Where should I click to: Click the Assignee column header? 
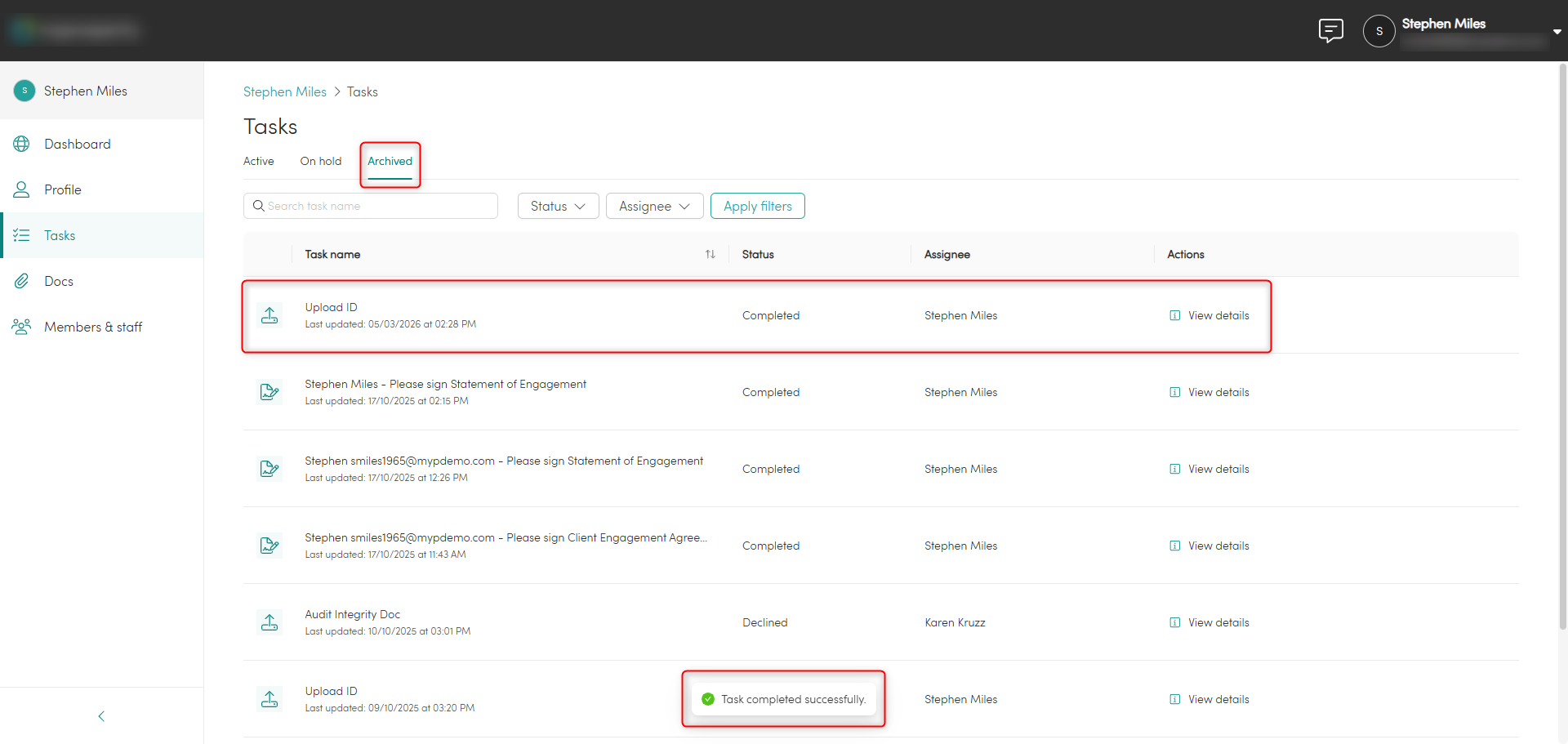(x=947, y=254)
